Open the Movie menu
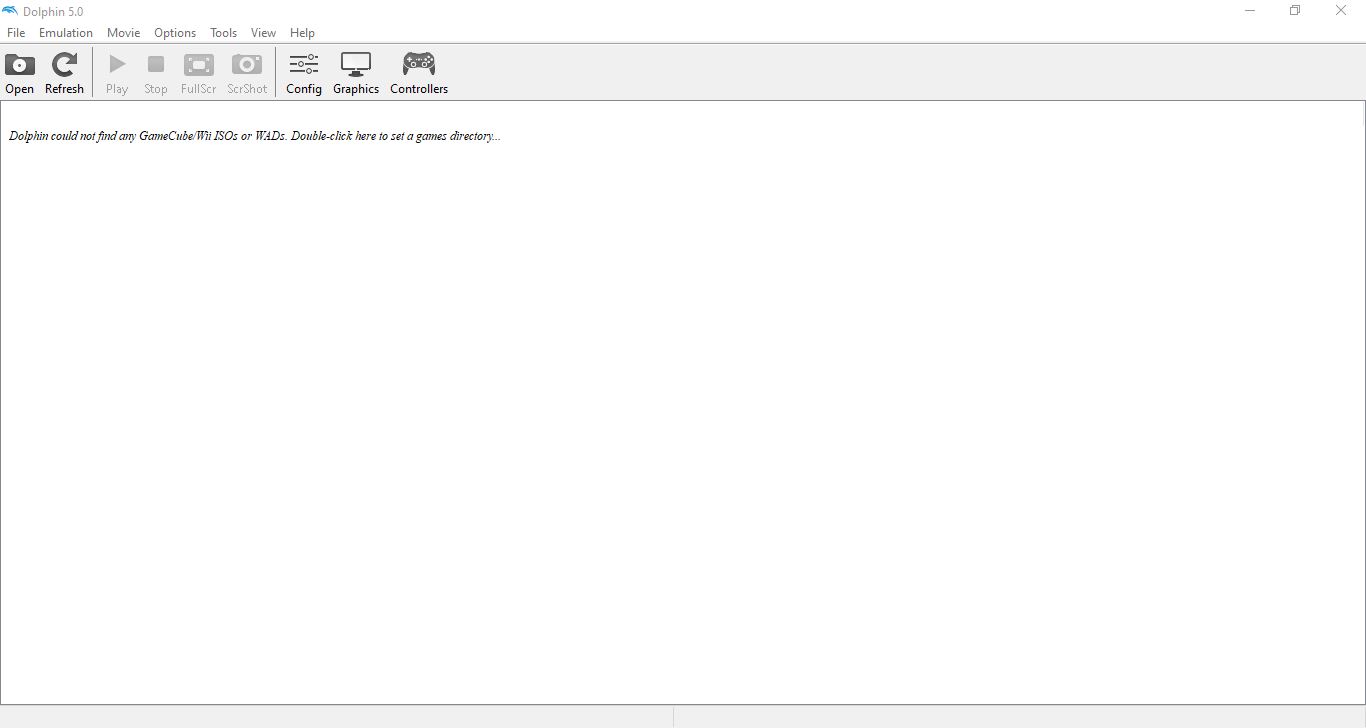This screenshot has width=1366, height=728. pyautogui.click(x=124, y=33)
